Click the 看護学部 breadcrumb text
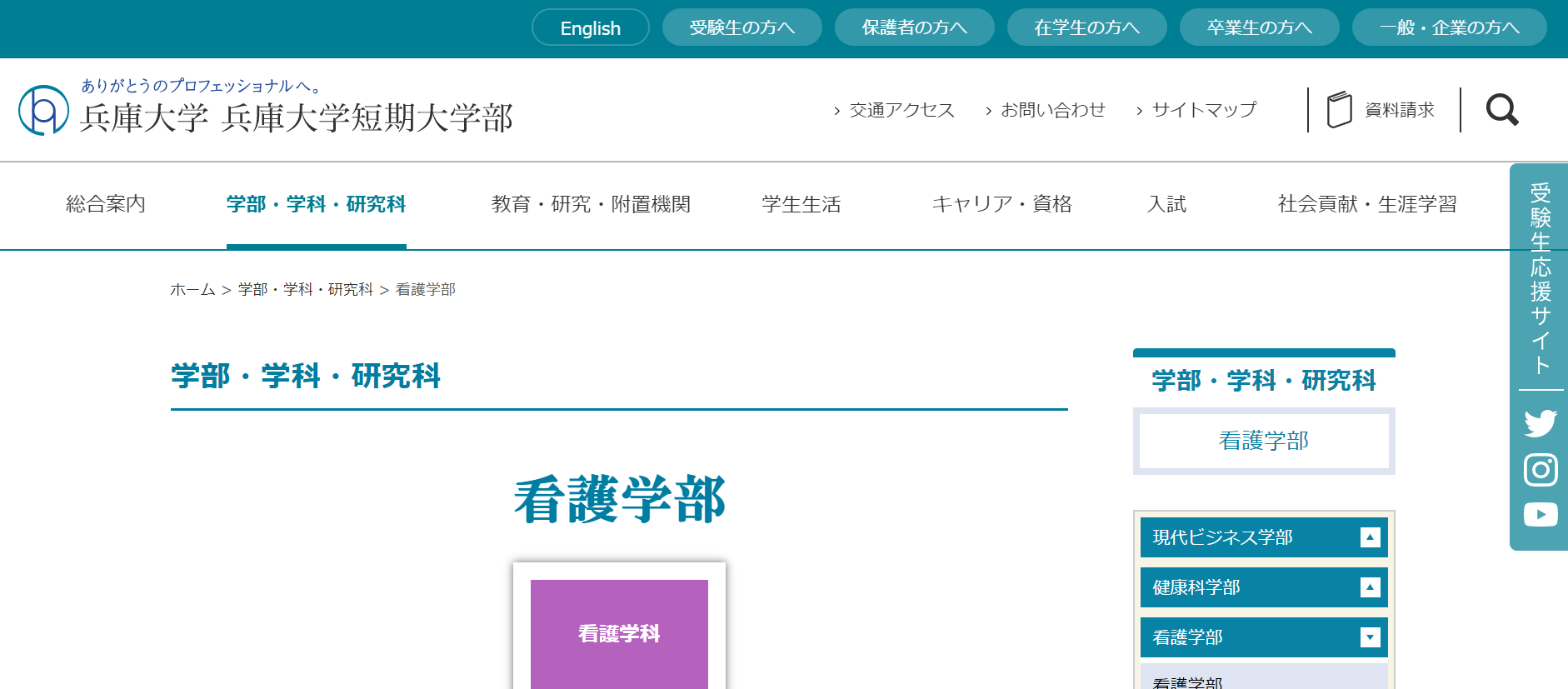Viewport: 1568px width, 689px height. [x=426, y=289]
